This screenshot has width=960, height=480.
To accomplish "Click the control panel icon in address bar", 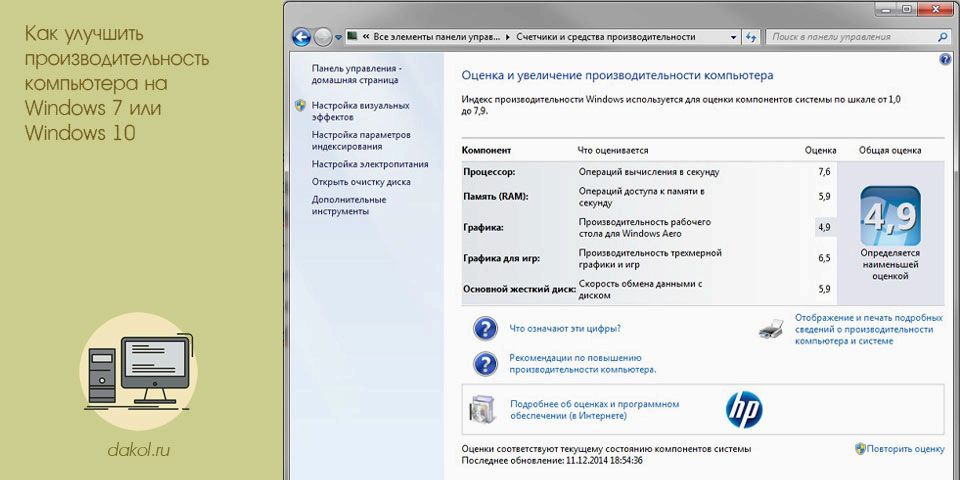I will click(x=352, y=36).
